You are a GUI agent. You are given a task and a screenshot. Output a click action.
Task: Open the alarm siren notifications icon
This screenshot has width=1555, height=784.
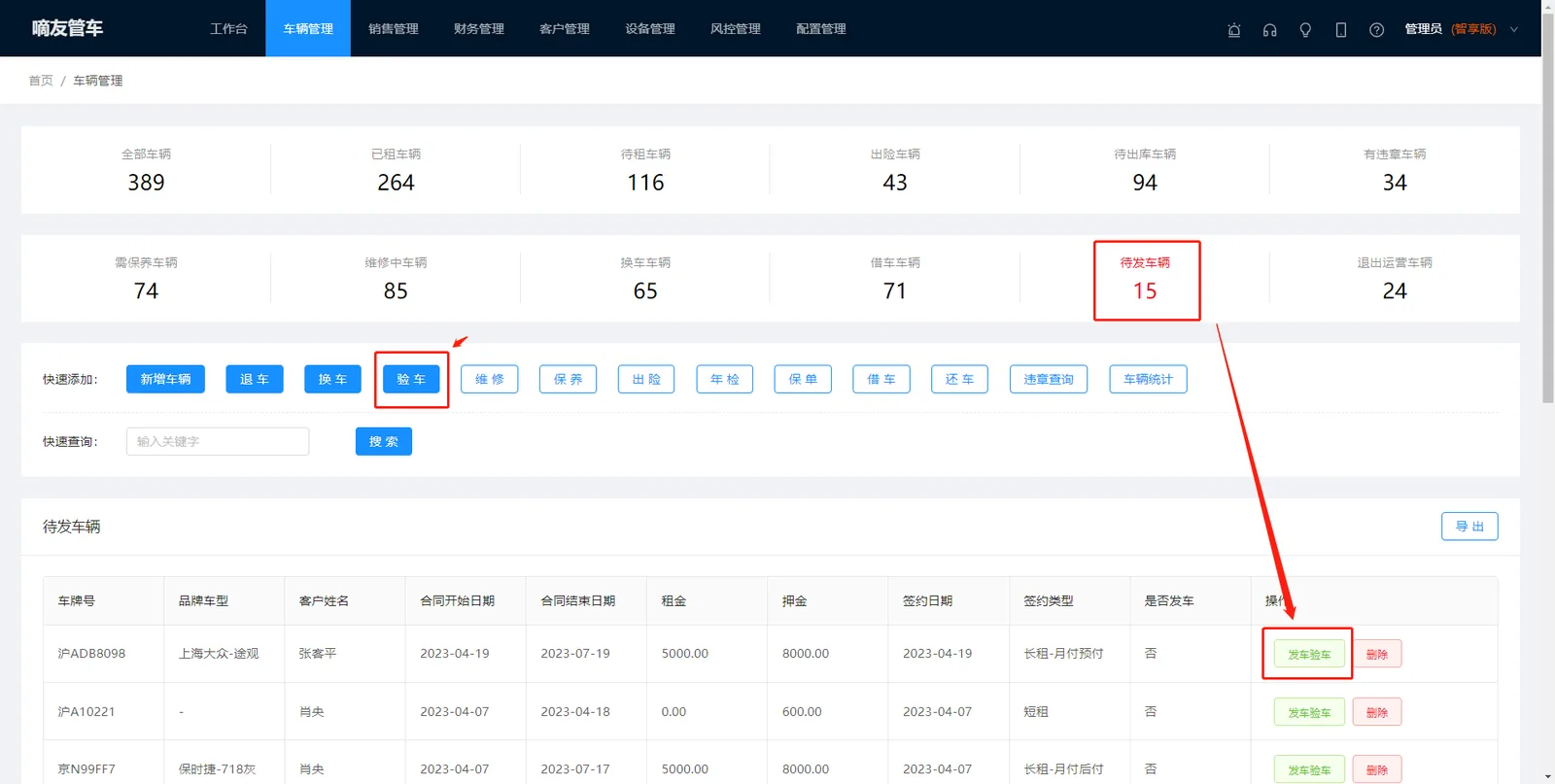click(x=1234, y=30)
